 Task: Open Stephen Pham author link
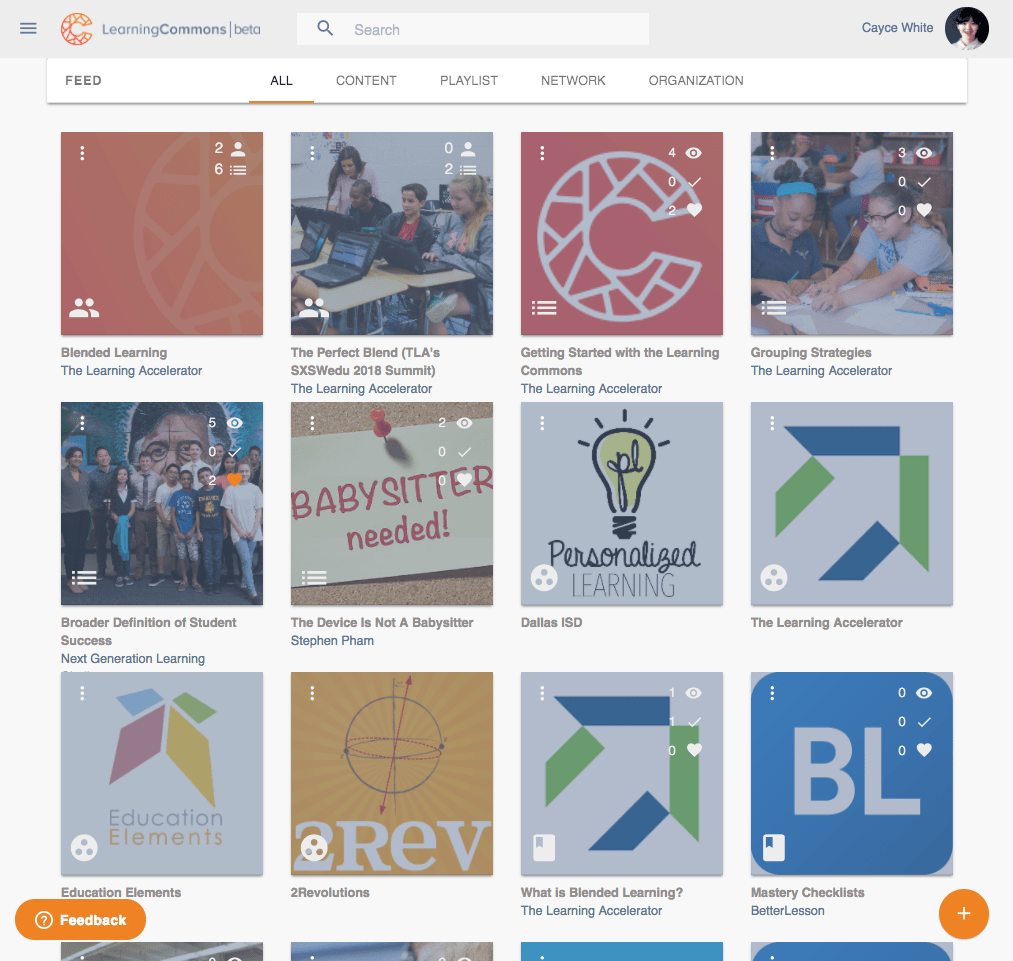point(332,641)
